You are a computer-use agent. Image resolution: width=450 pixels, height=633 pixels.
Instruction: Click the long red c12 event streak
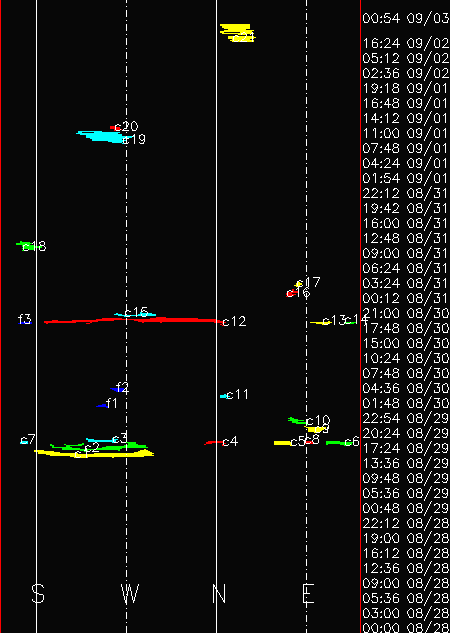tap(133, 321)
